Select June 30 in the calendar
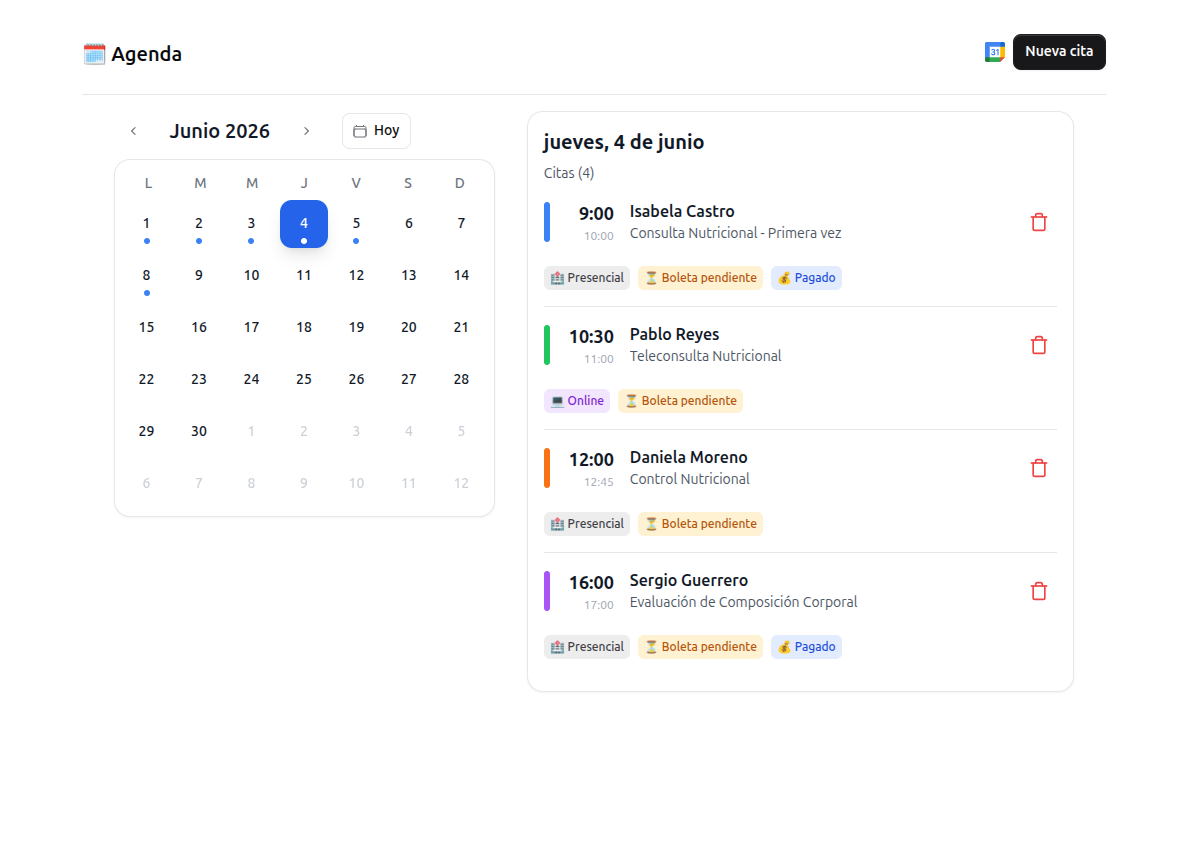 pyautogui.click(x=198, y=432)
